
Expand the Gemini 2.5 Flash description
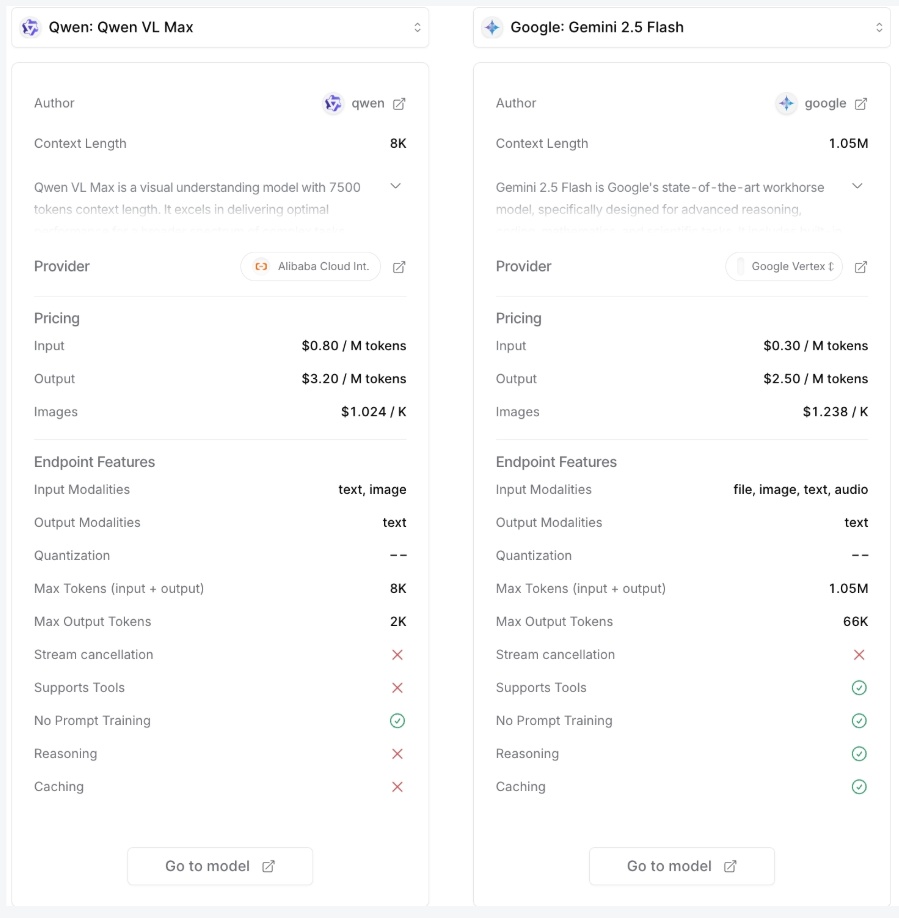pos(857,186)
